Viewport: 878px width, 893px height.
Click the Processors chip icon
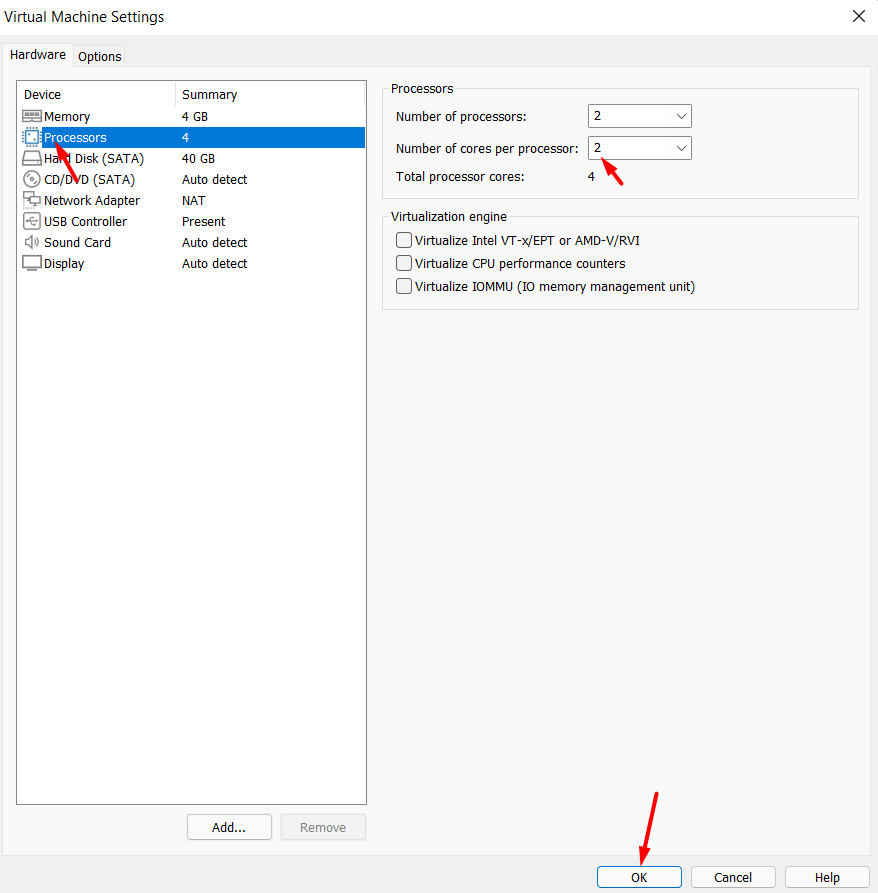[32, 138]
